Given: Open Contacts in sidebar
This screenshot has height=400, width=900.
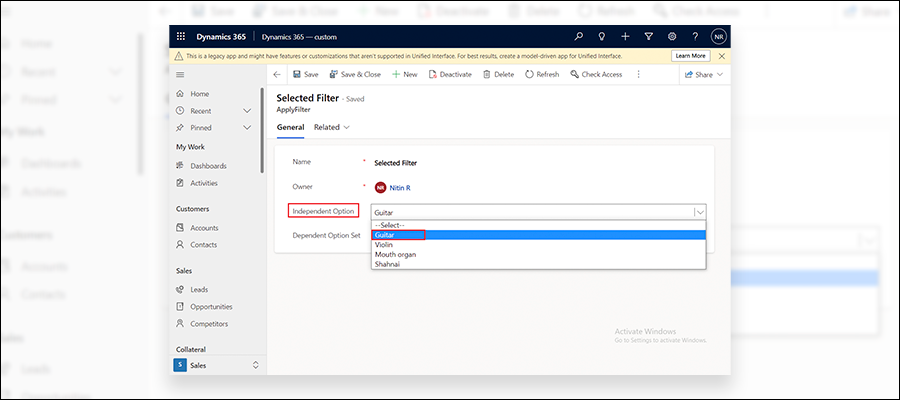Looking at the screenshot, I should click(204, 244).
